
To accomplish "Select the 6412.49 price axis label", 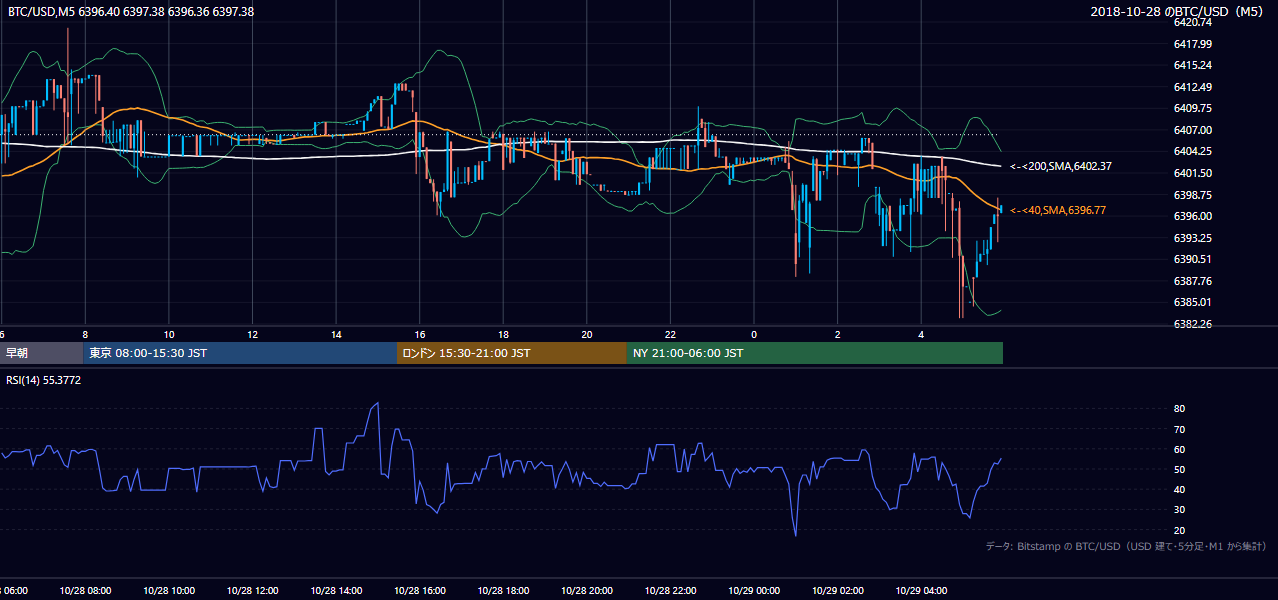I will coord(1193,87).
